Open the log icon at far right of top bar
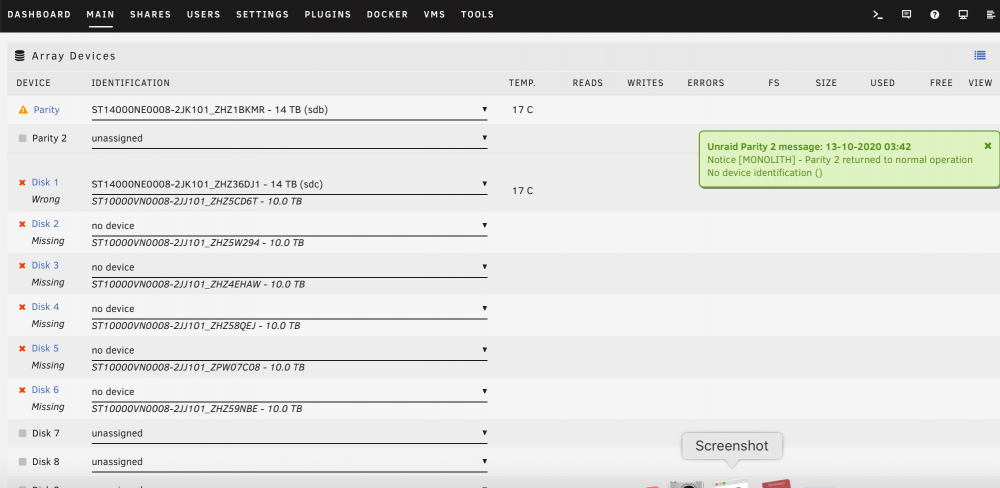The image size is (1000, 488). pos(990,15)
